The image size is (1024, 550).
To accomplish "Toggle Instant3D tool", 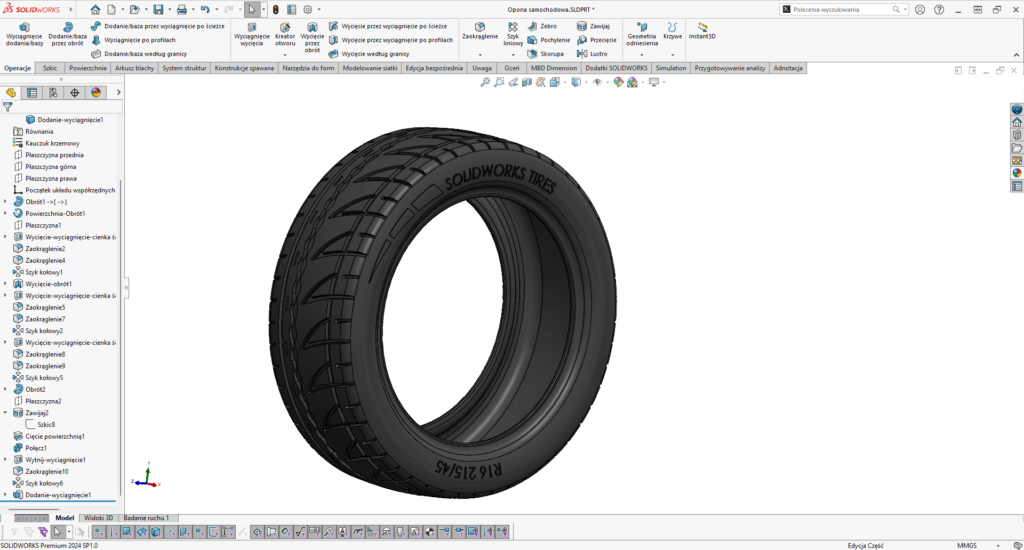I will point(702,31).
